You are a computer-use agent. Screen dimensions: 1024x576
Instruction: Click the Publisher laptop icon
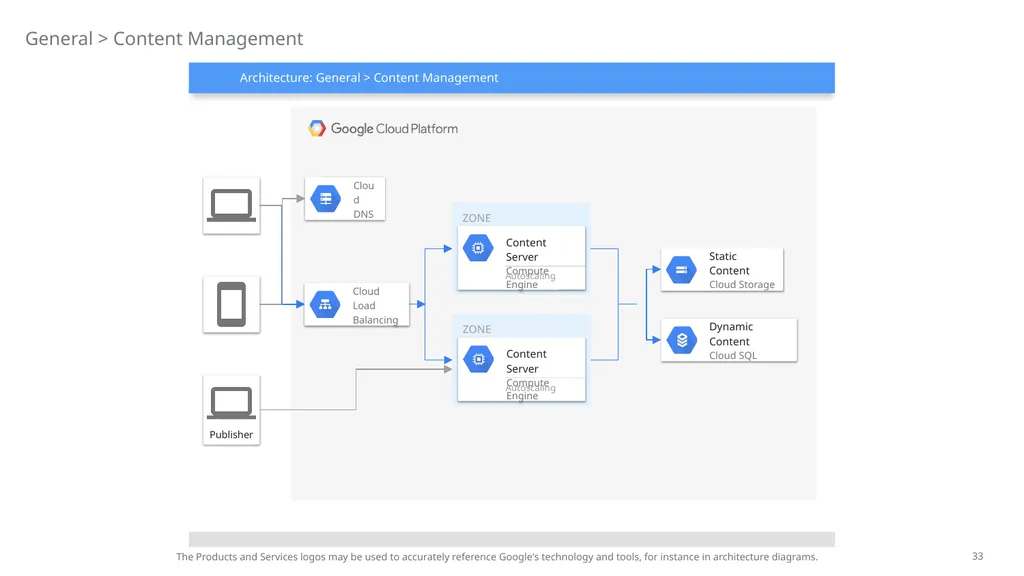point(231,403)
